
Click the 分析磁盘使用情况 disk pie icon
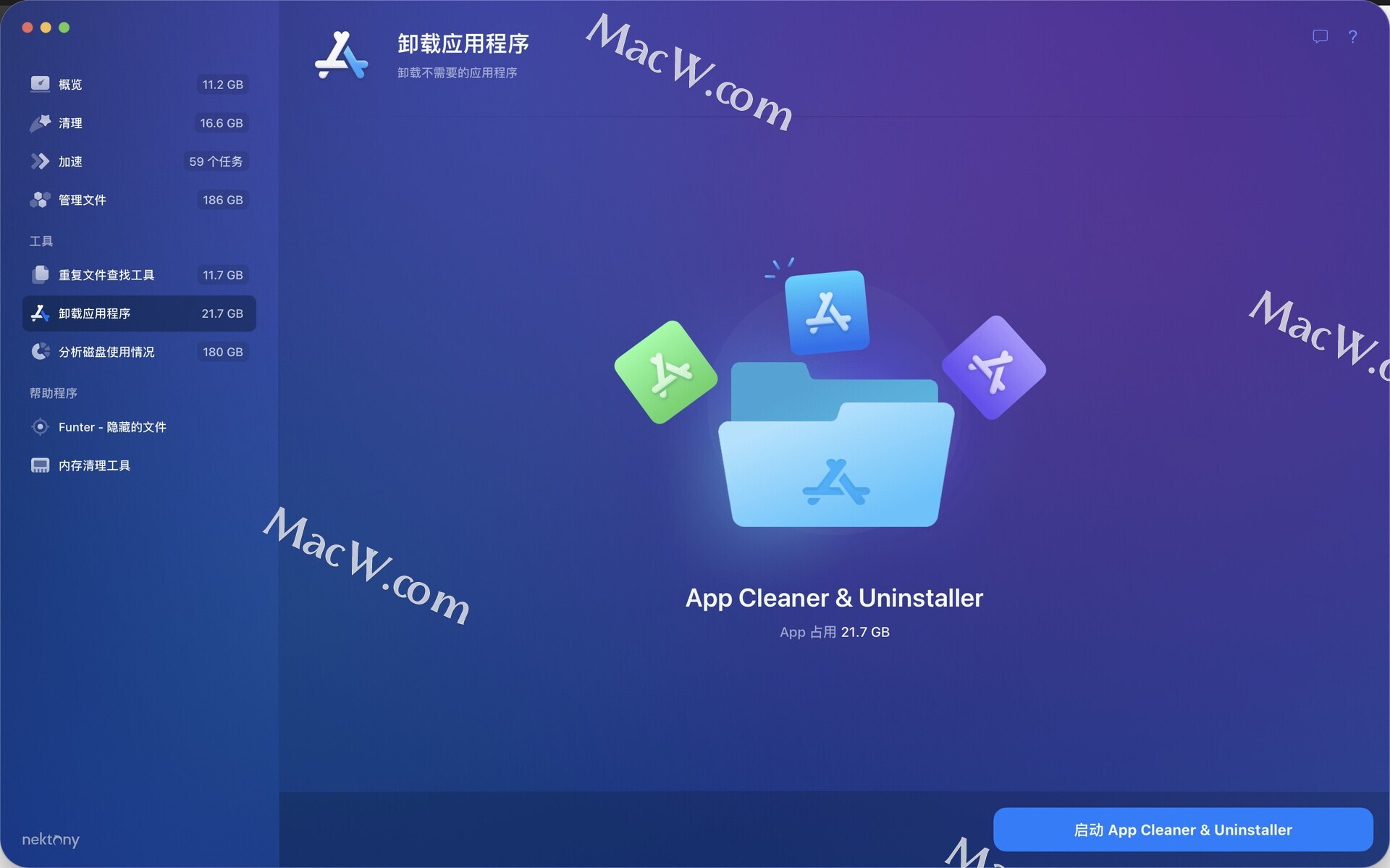pos(40,352)
